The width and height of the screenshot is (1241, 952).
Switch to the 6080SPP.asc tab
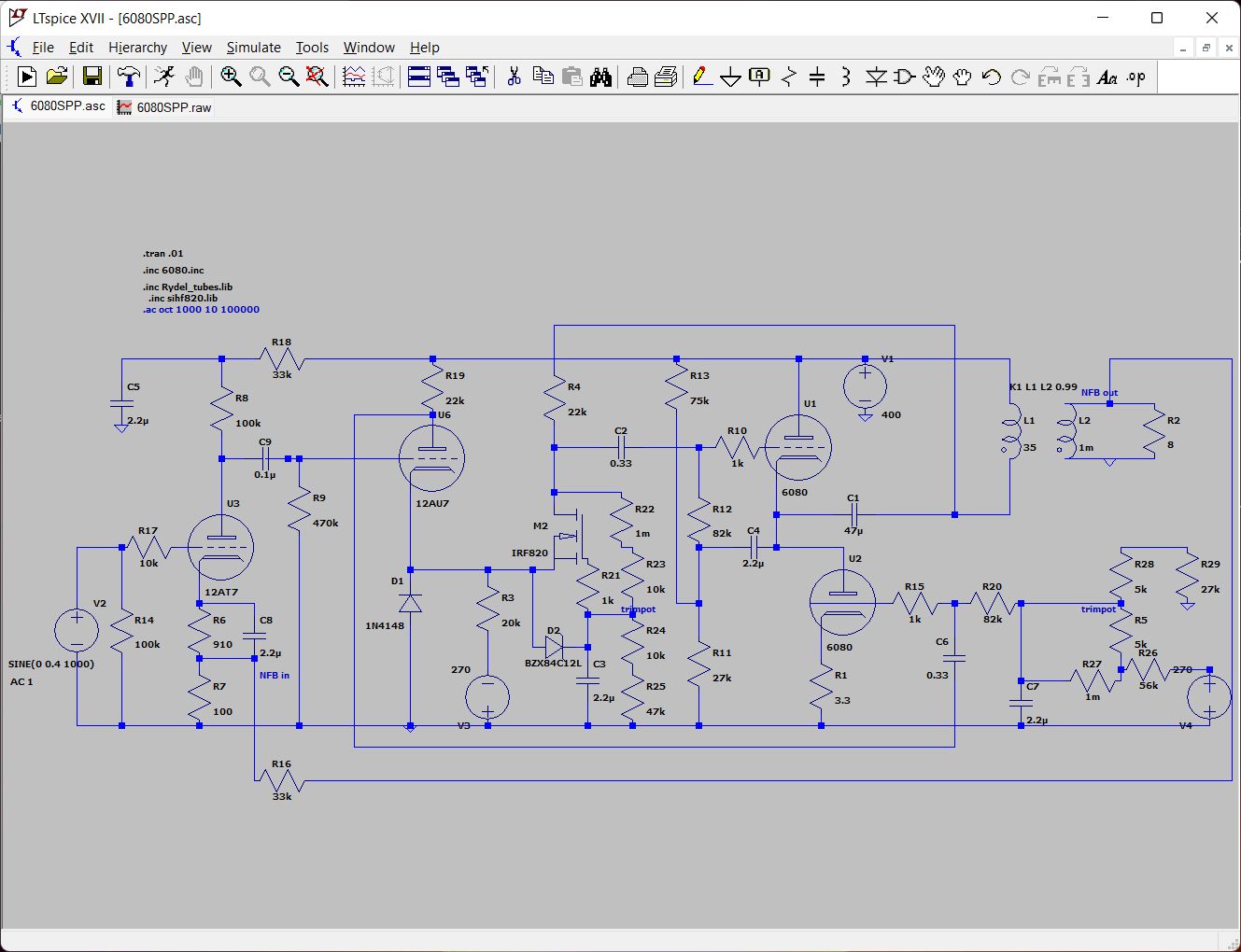click(x=58, y=106)
